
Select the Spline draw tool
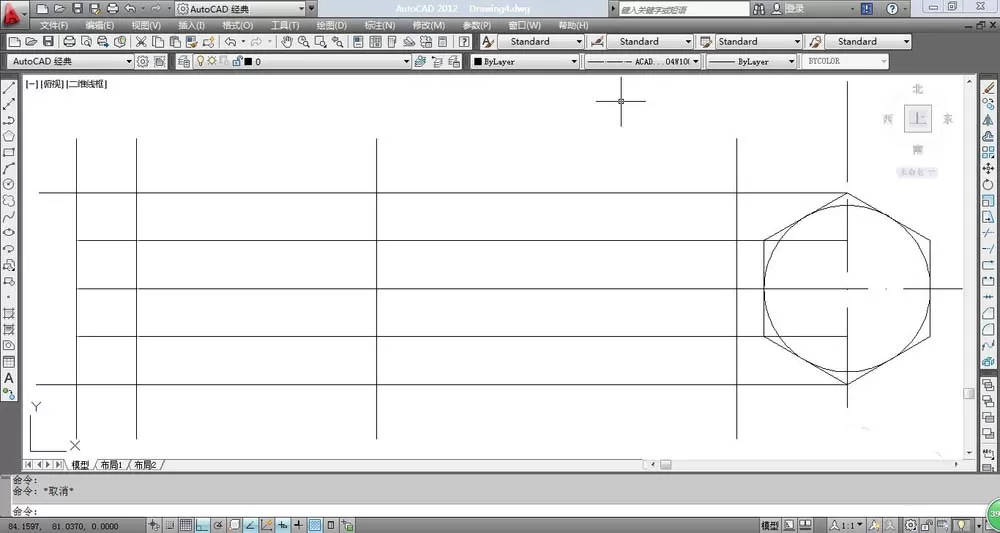point(9,217)
